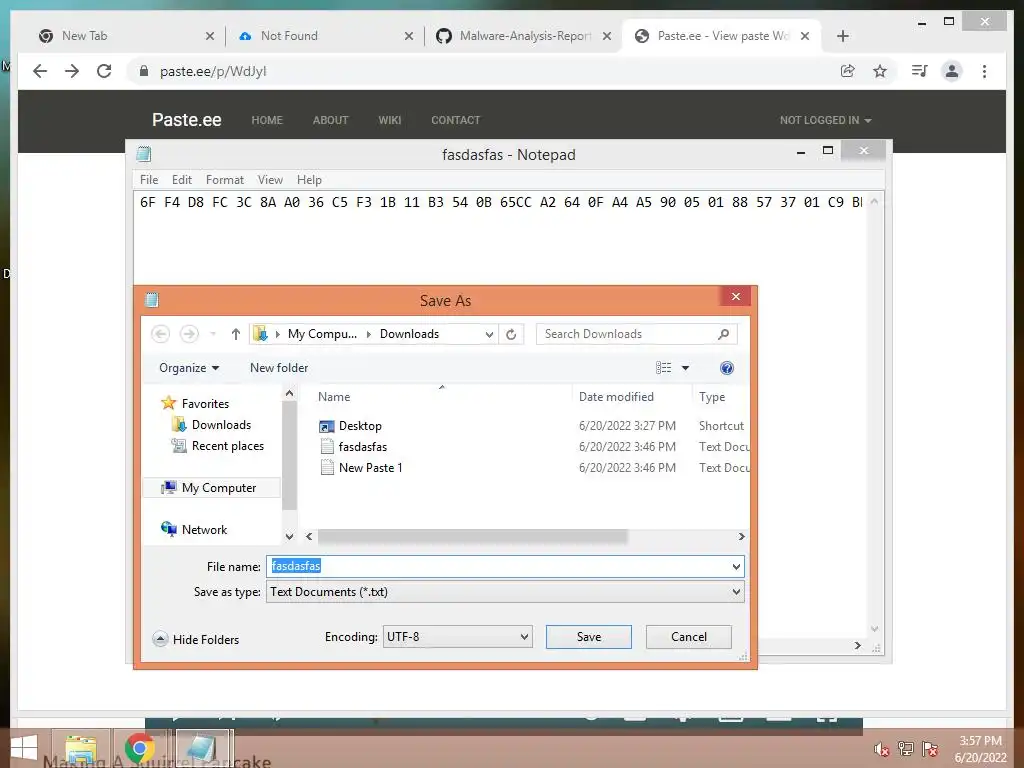The width and height of the screenshot is (1024, 768).
Task: Open view options dropdown arrow
Action: click(x=685, y=368)
